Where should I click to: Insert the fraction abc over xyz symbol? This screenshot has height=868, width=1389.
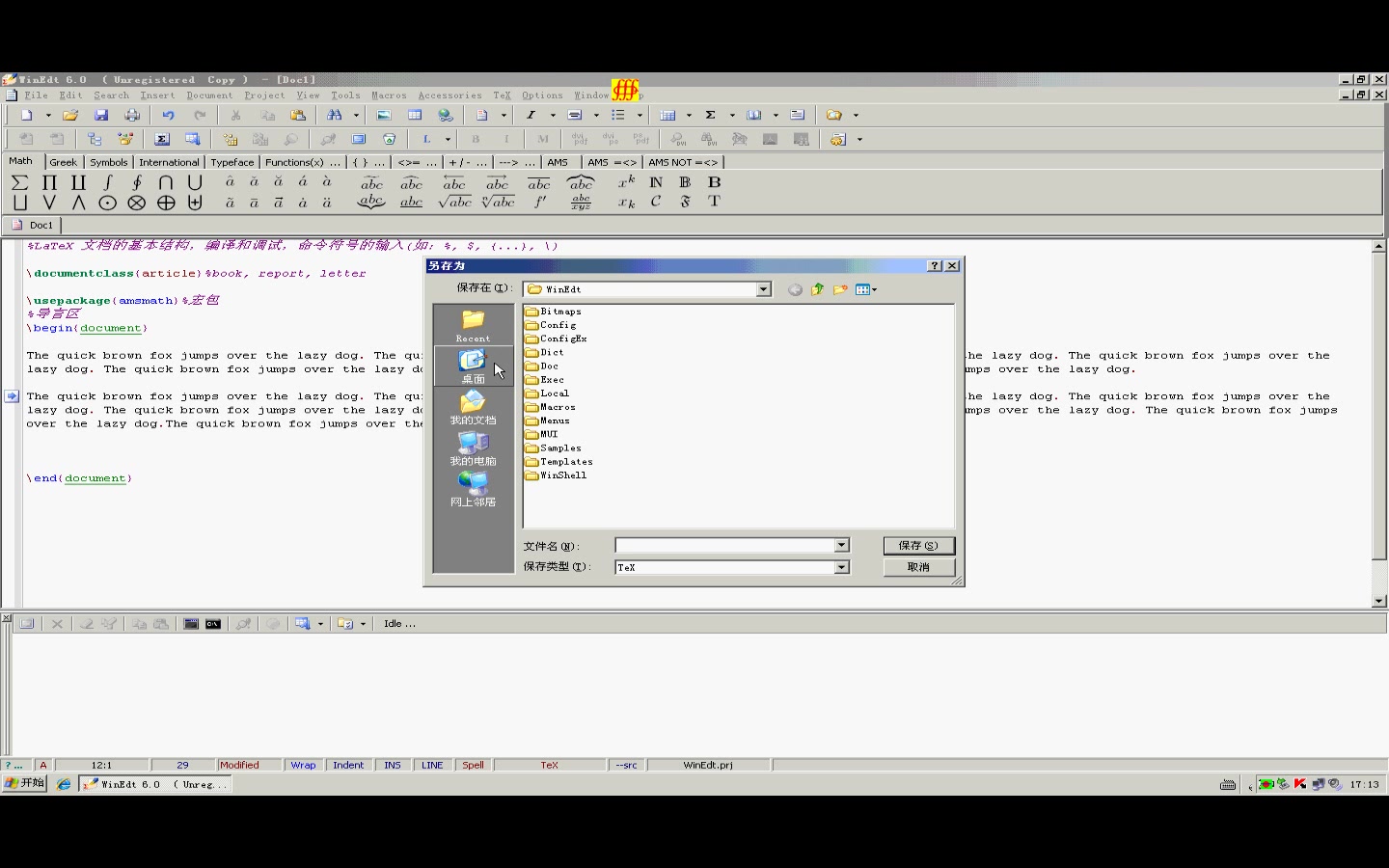click(x=581, y=202)
